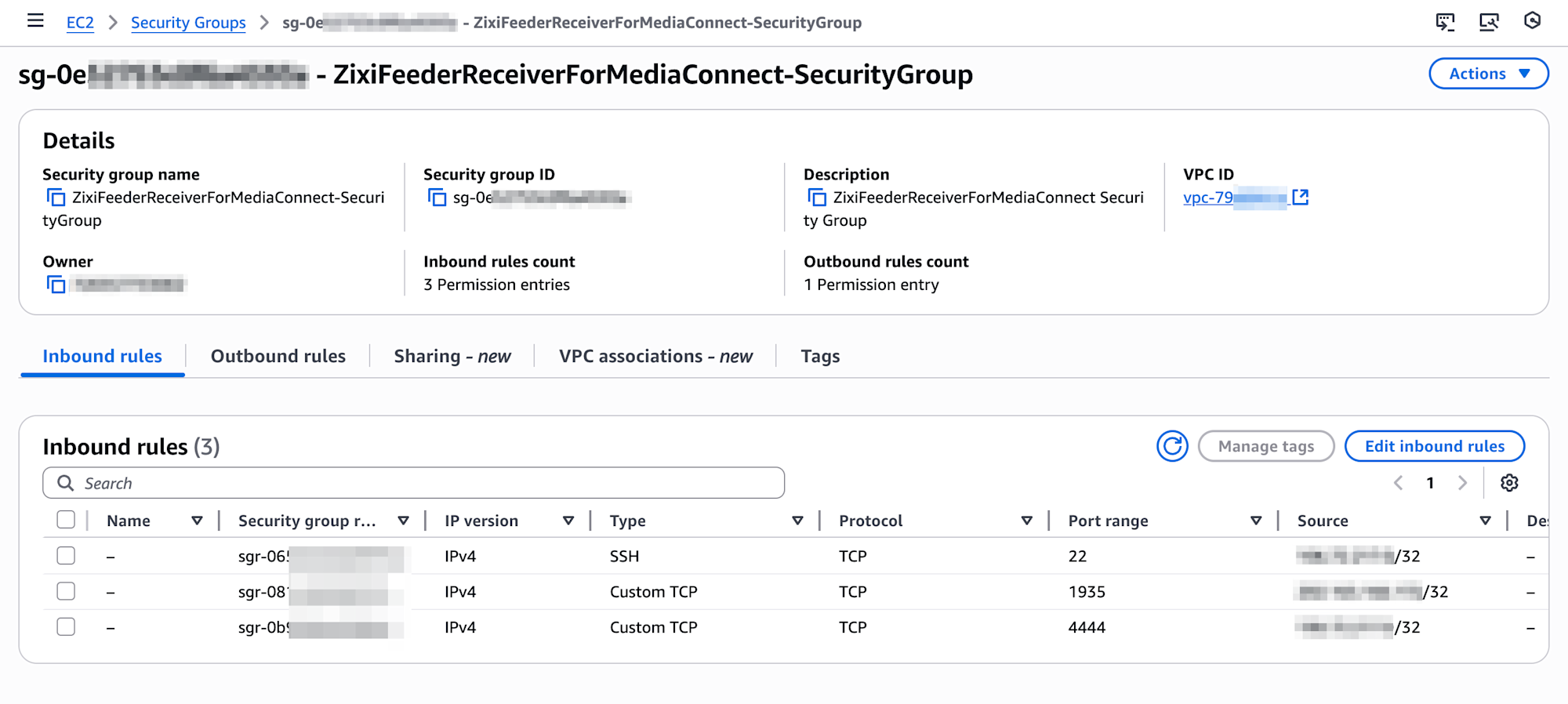Click Edit inbound rules button
This screenshot has height=704, width=1568.
[1434, 446]
